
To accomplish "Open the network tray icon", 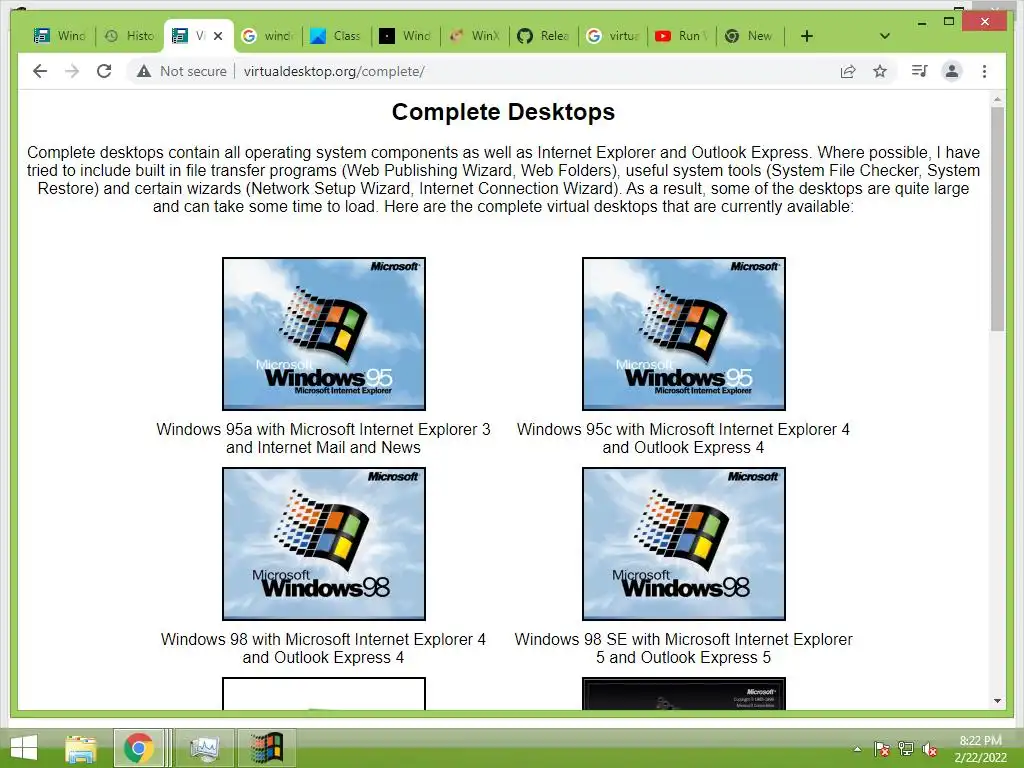I will pyautogui.click(x=906, y=749).
